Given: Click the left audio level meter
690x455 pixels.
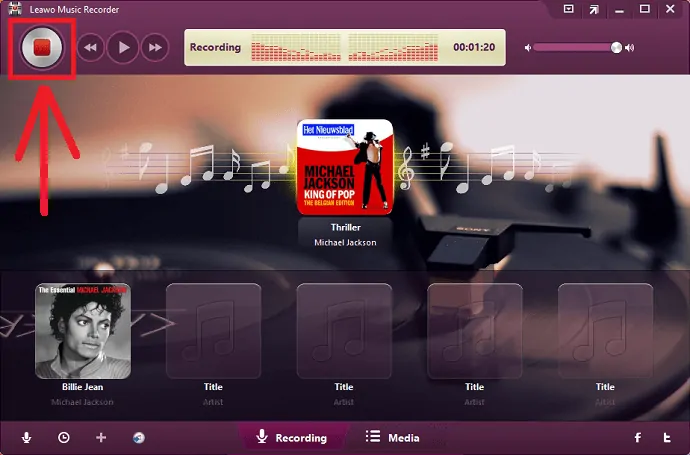Looking at the screenshot, I should pos(296,47).
